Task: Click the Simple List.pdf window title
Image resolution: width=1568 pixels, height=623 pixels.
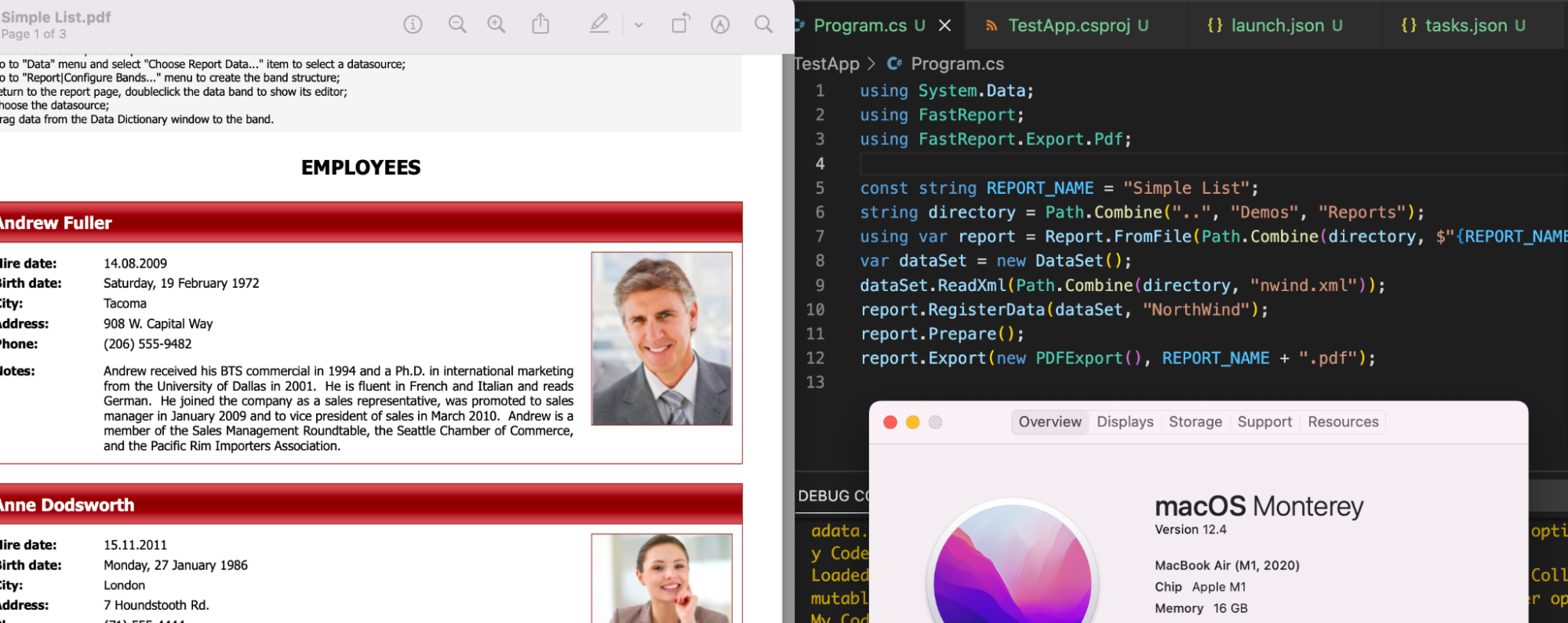Action: tap(56, 16)
